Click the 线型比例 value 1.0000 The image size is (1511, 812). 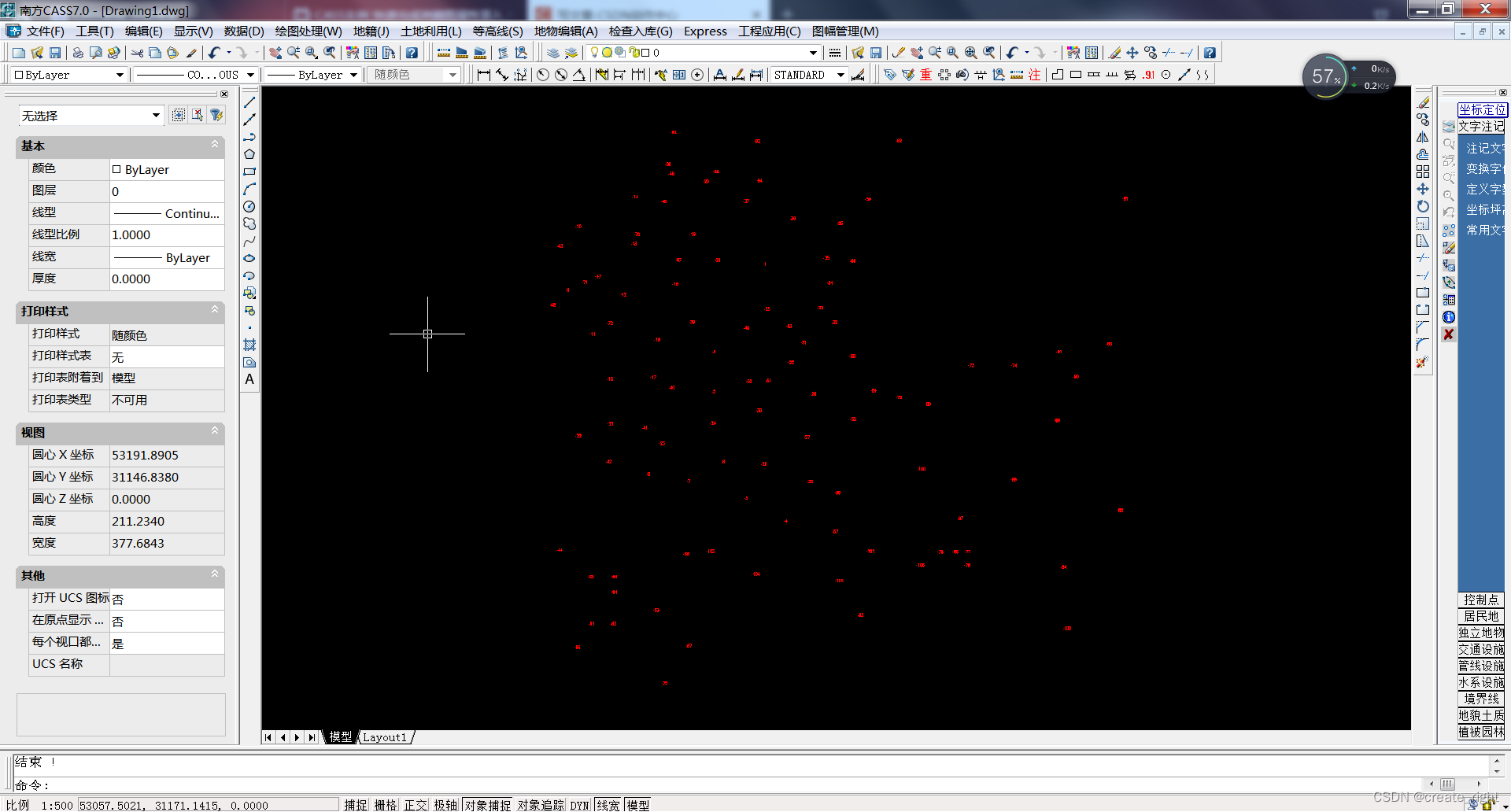coord(167,234)
